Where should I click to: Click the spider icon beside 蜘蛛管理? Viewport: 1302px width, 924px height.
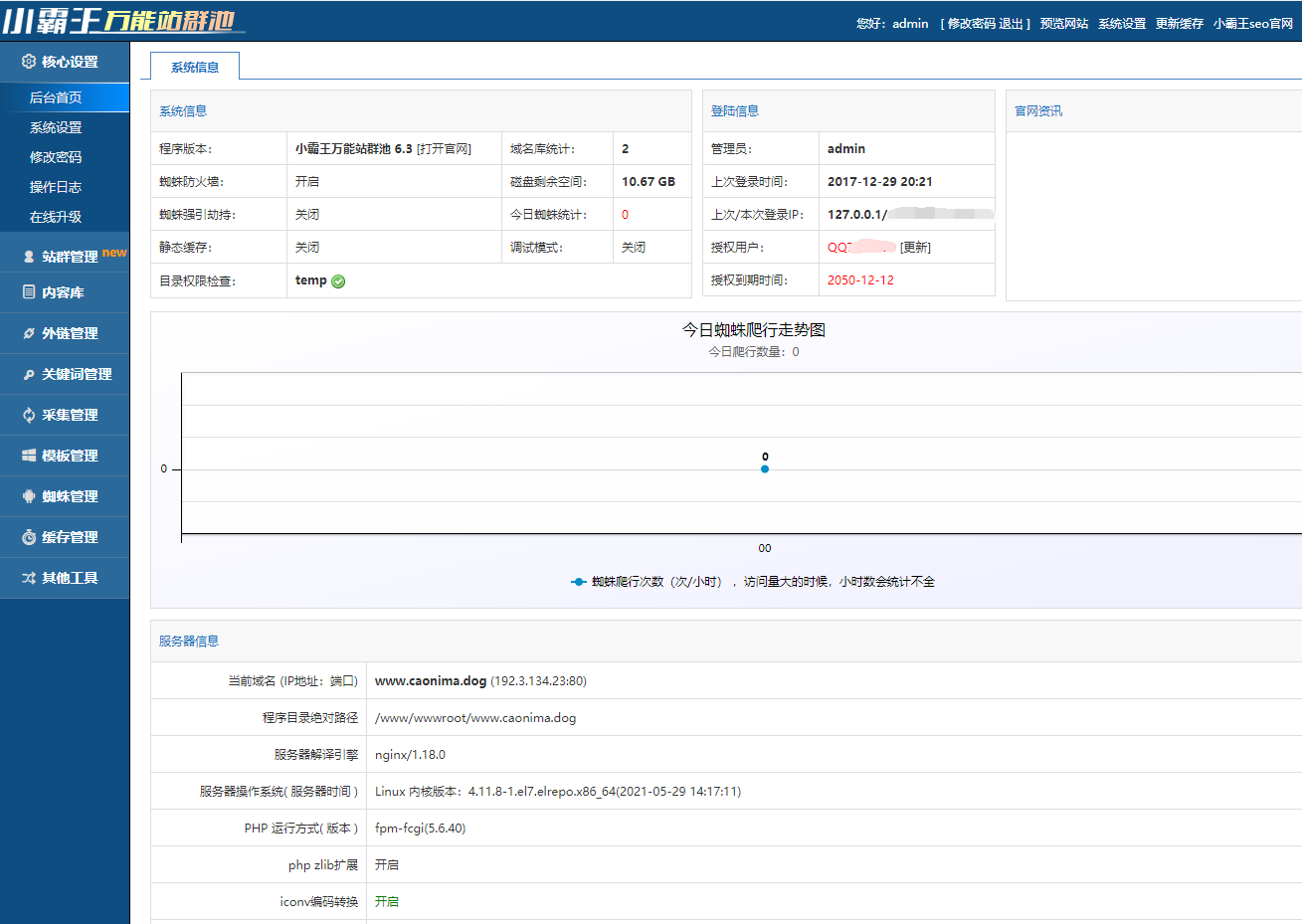point(29,496)
